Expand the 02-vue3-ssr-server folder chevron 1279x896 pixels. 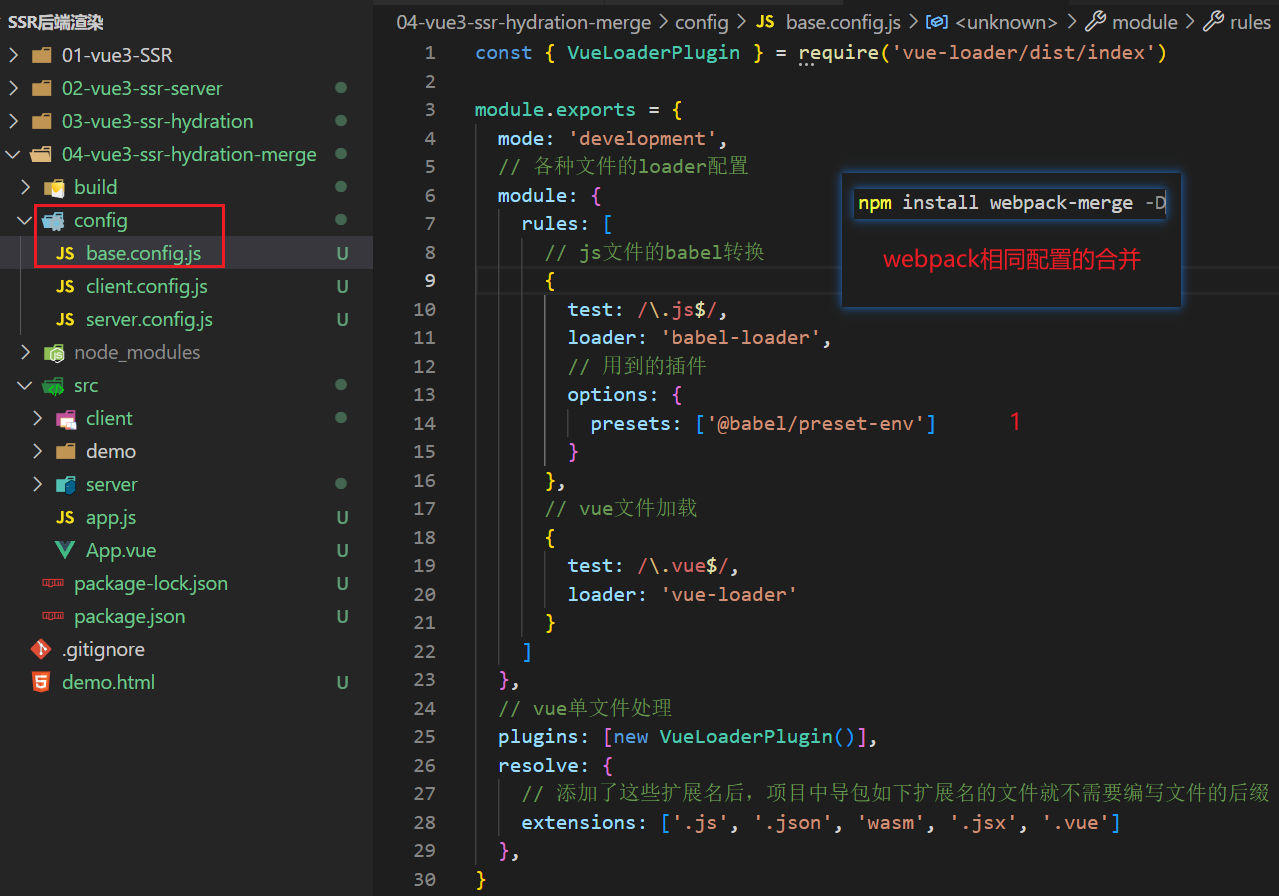(13, 88)
